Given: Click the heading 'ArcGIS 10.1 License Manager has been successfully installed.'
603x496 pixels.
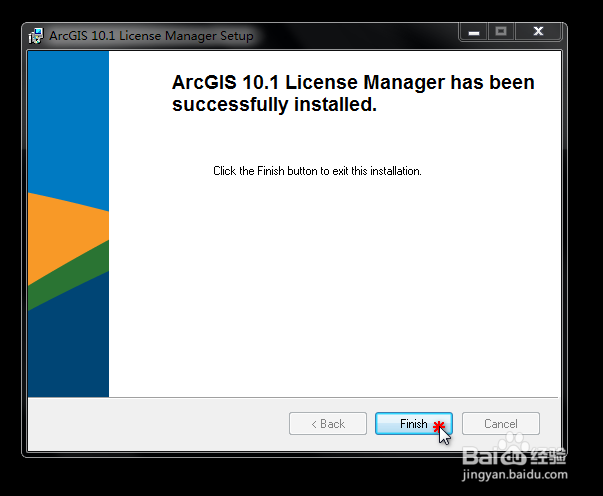Looking at the screenshot, I should 353,93.
